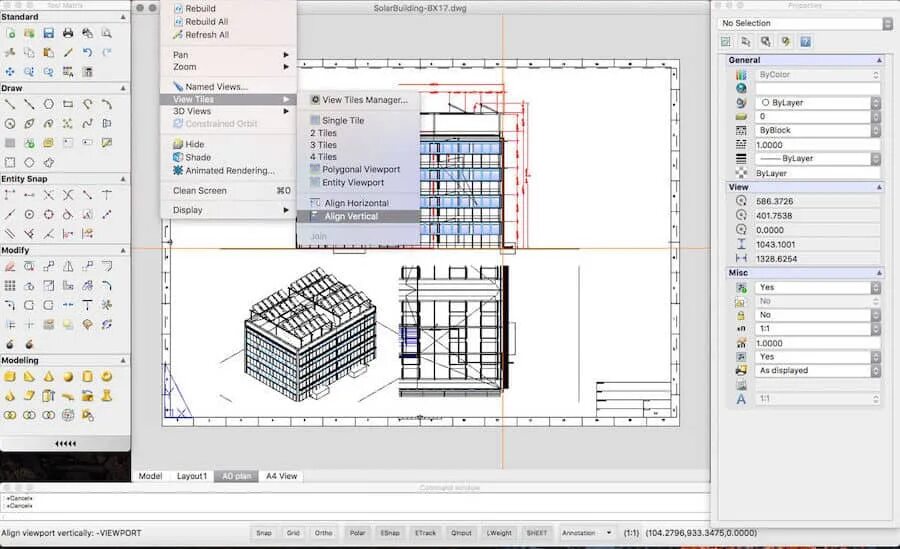The width and height of the screenshot is (900, 549).
Task: Select the Rectangle tool in Draw
Action: click(68, 105)
